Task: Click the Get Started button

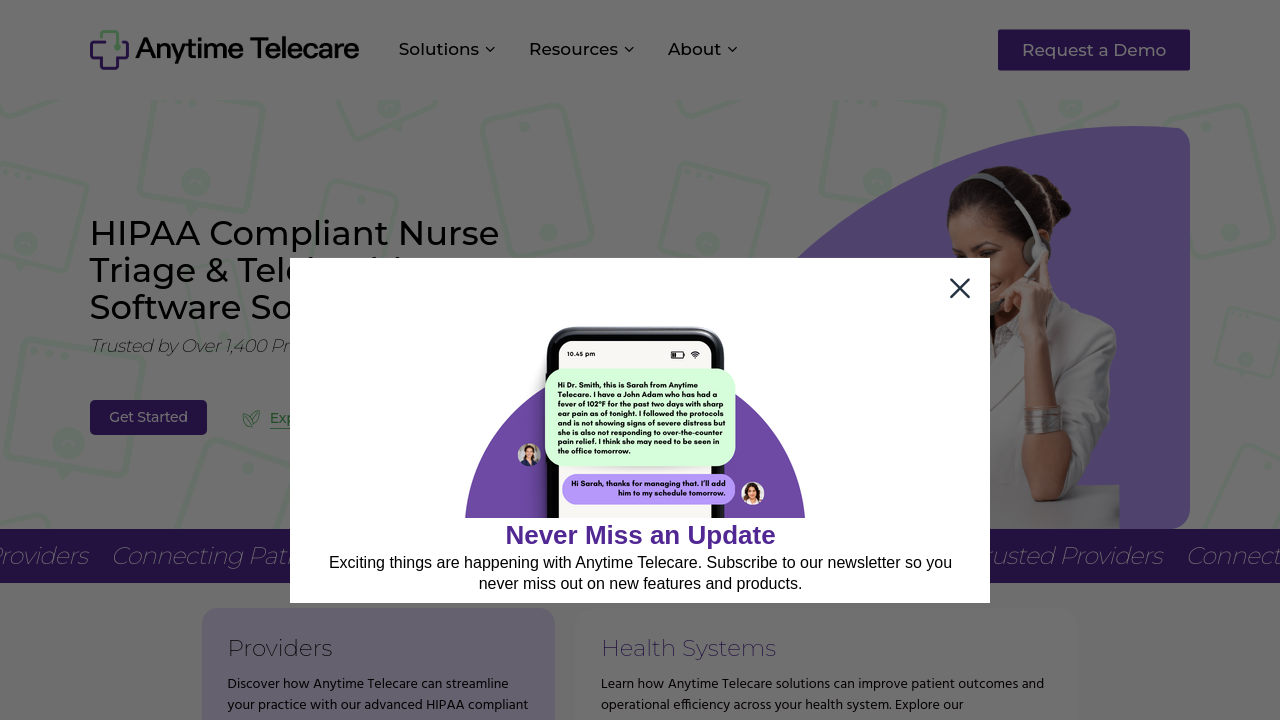Action: point(148,417)
